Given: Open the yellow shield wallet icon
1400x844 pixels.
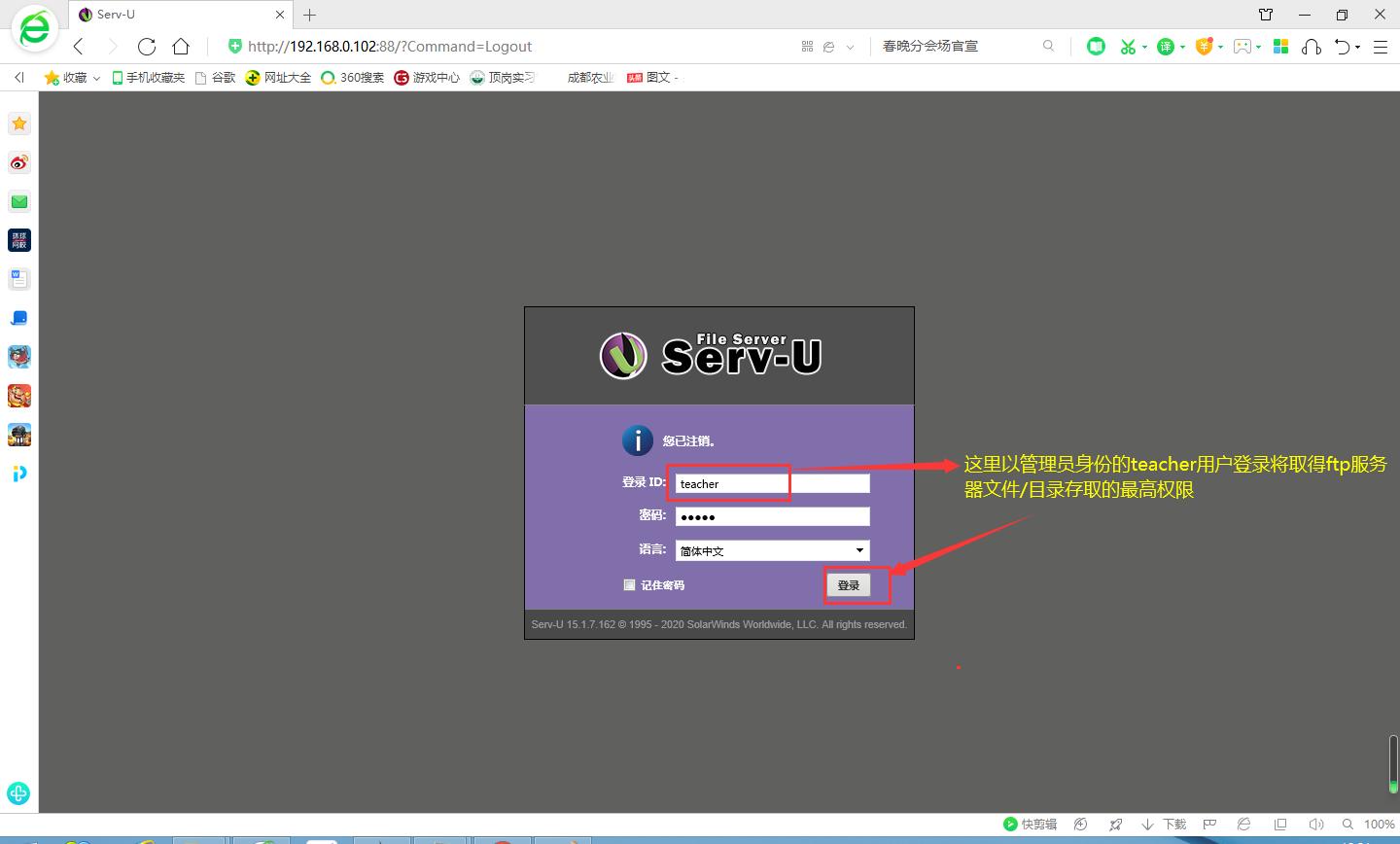Looking at the screenshot, I should click(x=1204, y=46).
